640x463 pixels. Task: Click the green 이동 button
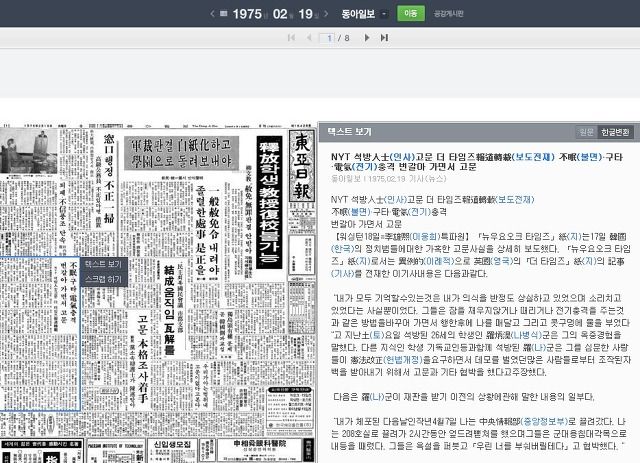click(411, 13)
